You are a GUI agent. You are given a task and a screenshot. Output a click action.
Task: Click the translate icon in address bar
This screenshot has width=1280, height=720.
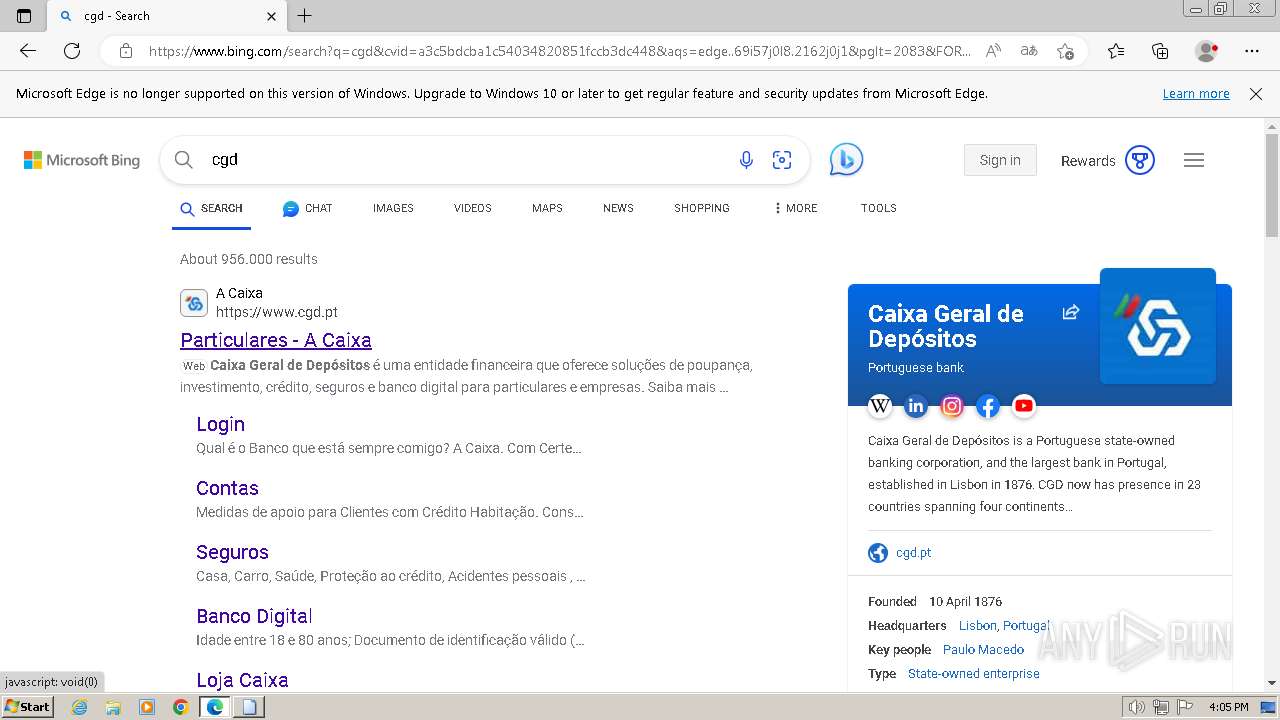pos(1028,51)
